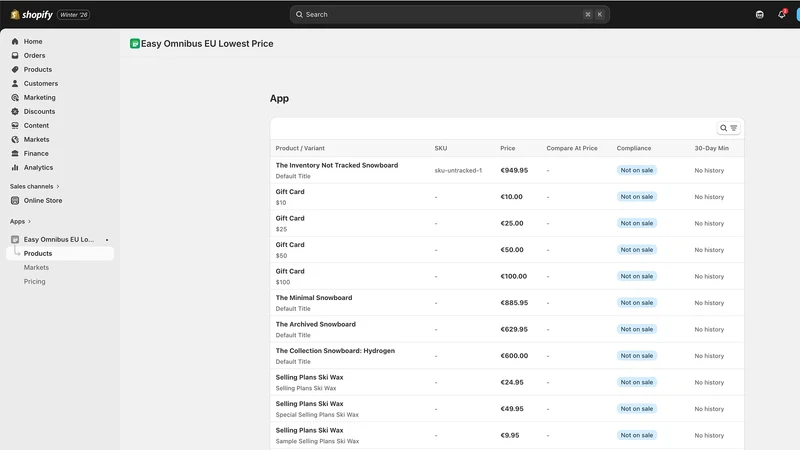Select Sample Selling Plans Ski Wax variant
Image resolution: width=800 pixels, height=450 pixels.
click(507, 435)
